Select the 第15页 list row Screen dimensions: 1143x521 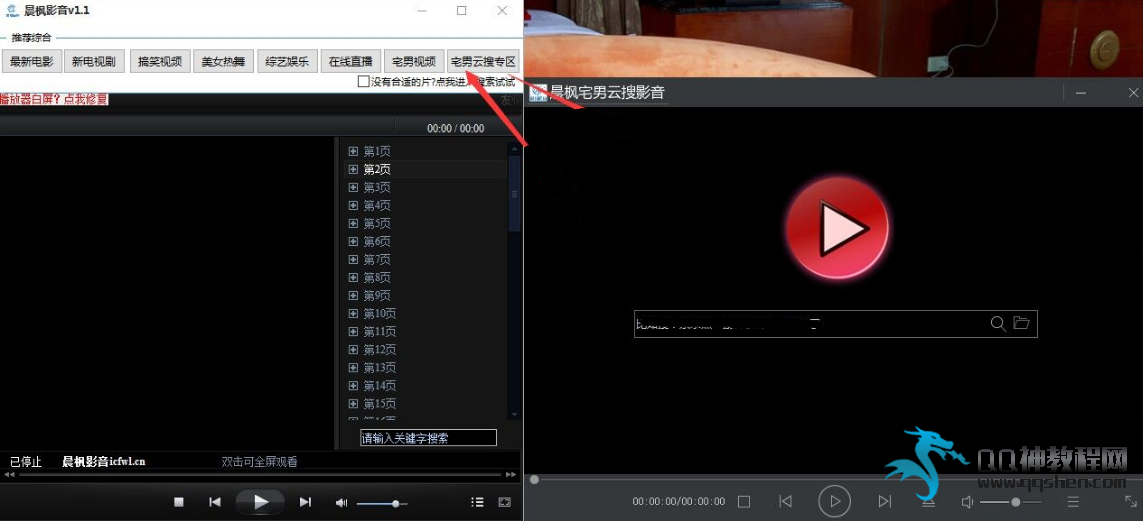click(426, 404)
